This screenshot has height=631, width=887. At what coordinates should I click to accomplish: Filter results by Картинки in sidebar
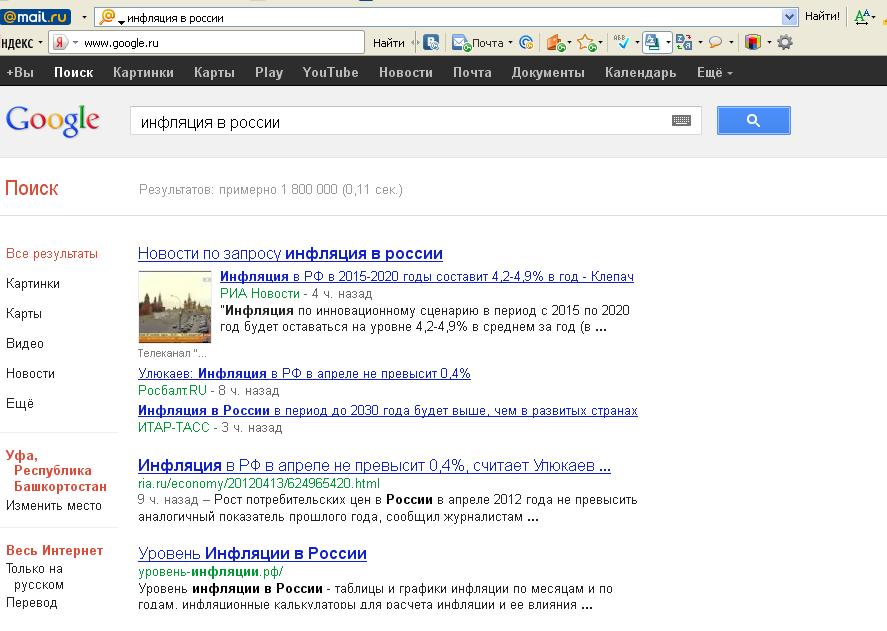click(x=33, y=284)
